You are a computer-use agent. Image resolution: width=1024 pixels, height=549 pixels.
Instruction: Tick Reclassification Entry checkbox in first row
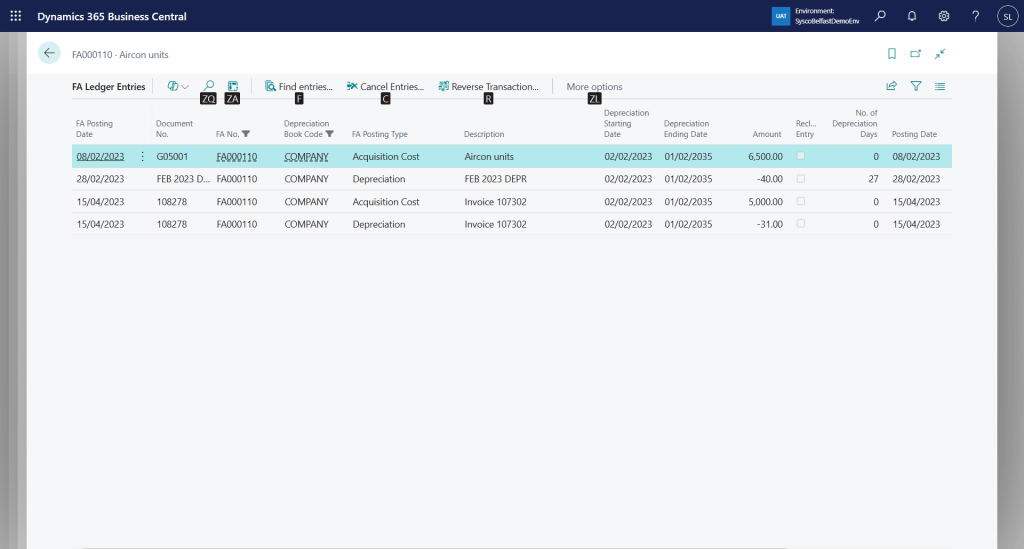click(x=800, y=157)
